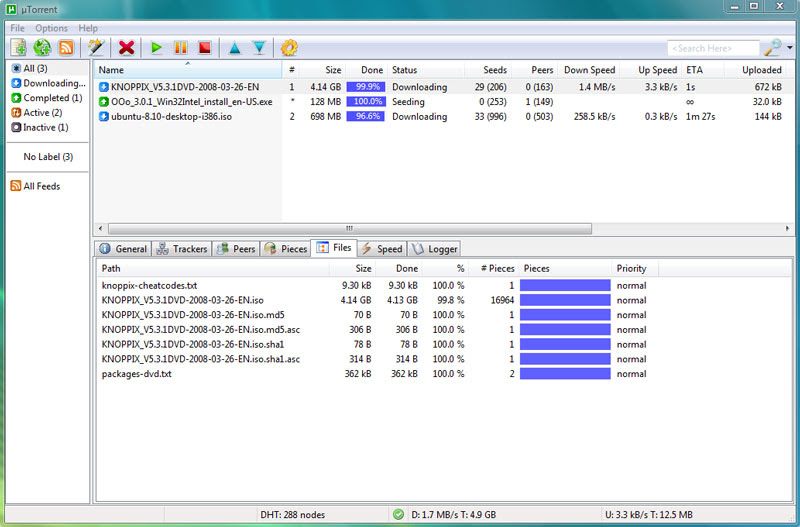The width and height of the screenshot is (800, 527).
Task: Open the File menu
Action: point(17,28)
